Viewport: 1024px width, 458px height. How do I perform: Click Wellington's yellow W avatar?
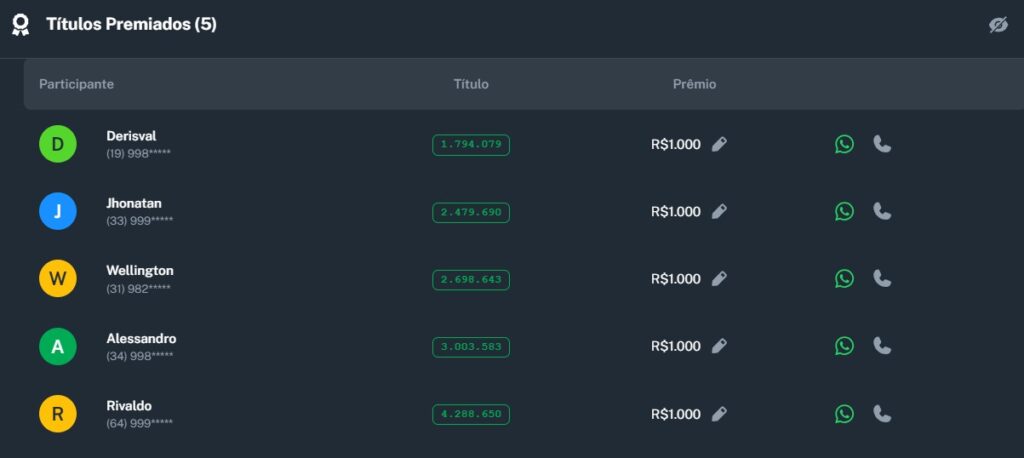coord(58,279)
